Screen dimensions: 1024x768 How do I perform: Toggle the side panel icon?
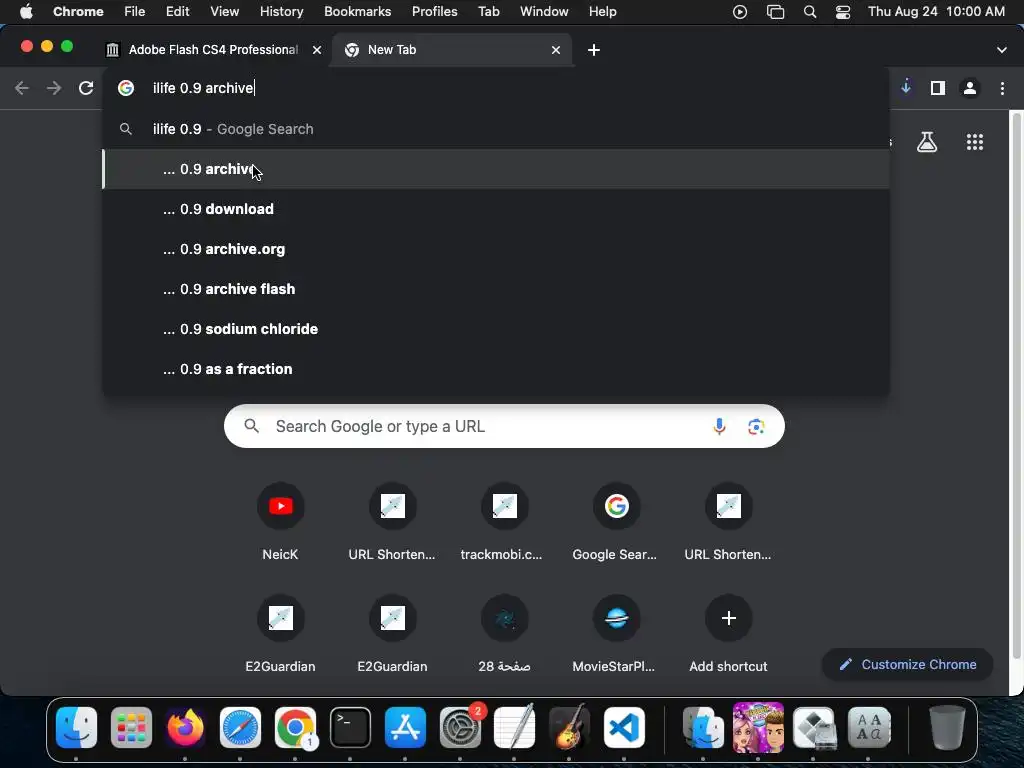coord(938,88)
